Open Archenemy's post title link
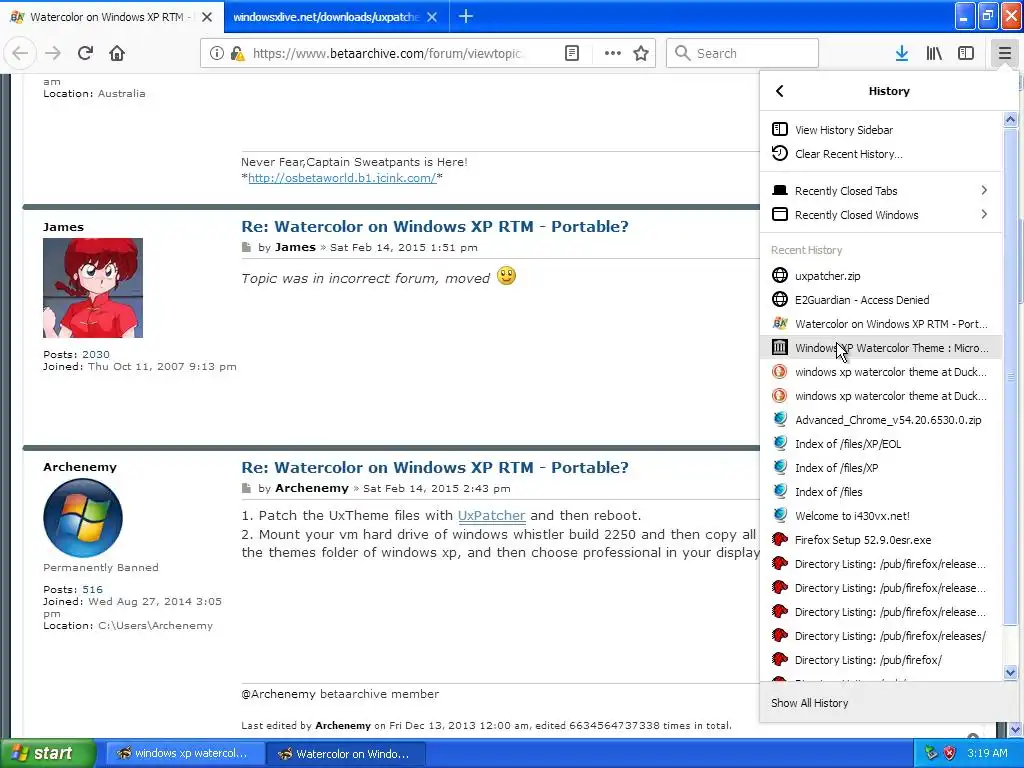1024x768 pixels. pyautogui.click(x=435, y=468)
